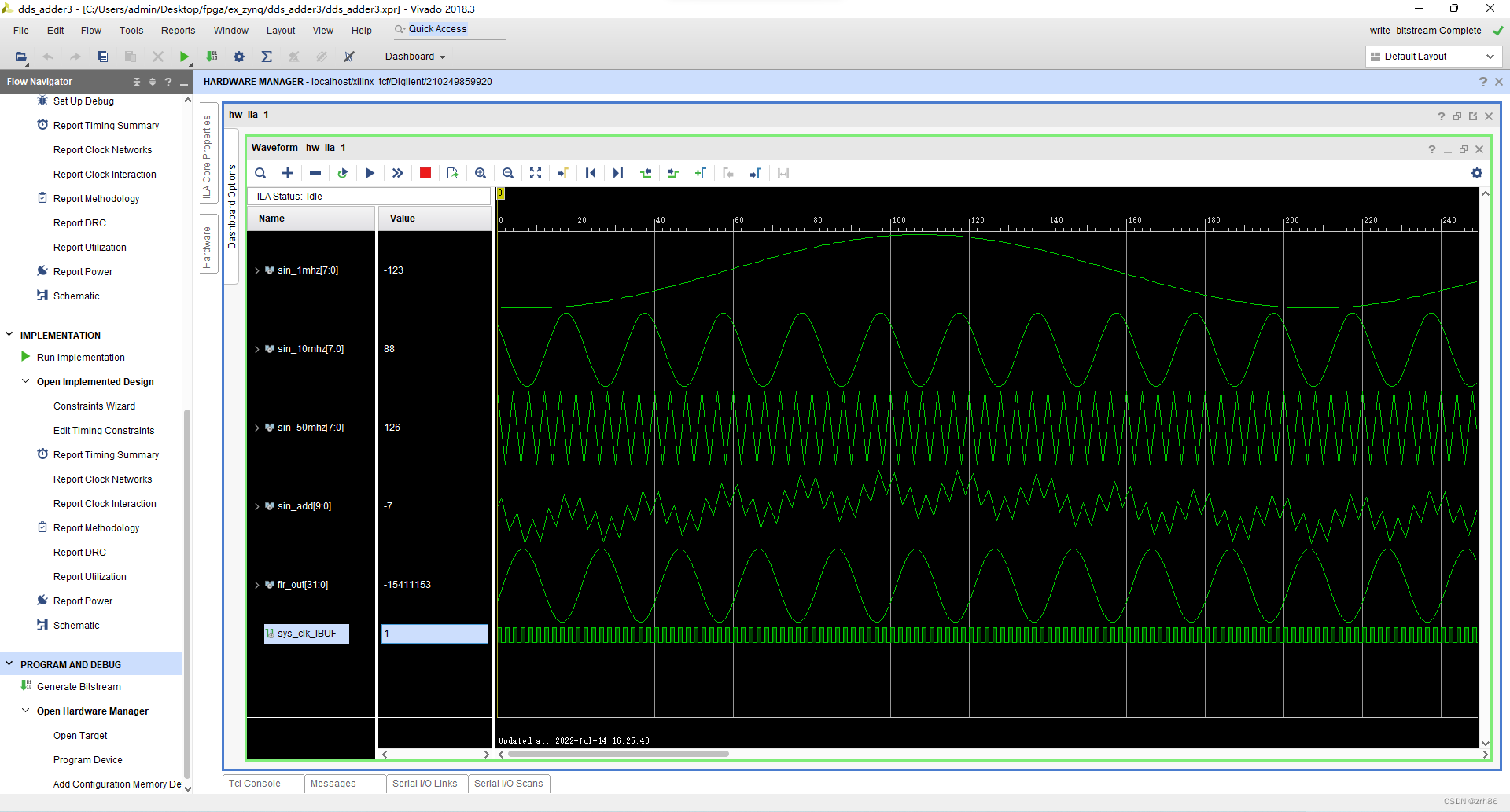Open the Dashboard Options side tab
Image resolution: width=1510 pixels, height=812 pixels.
tap(232, 206)
